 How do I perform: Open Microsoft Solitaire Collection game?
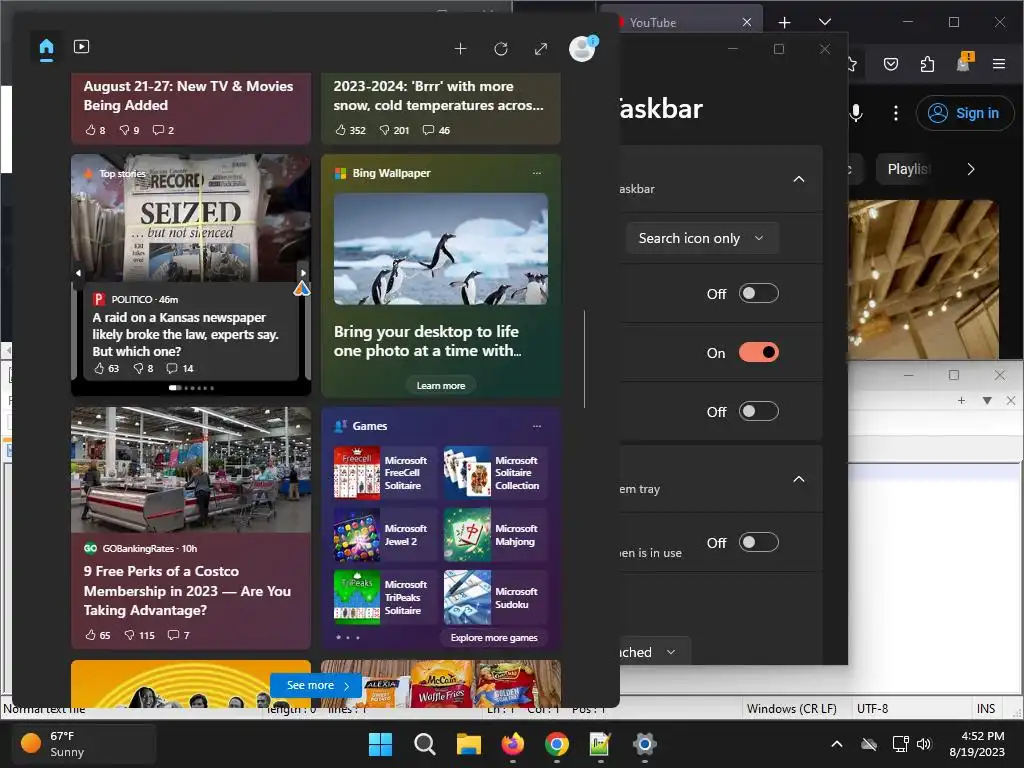click(495, 473)
